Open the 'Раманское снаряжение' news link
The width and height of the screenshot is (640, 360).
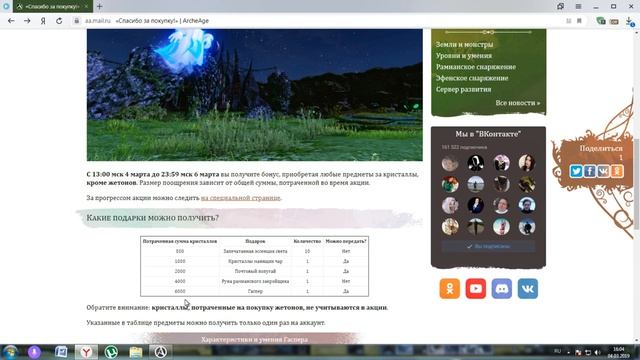pos(476,67)
